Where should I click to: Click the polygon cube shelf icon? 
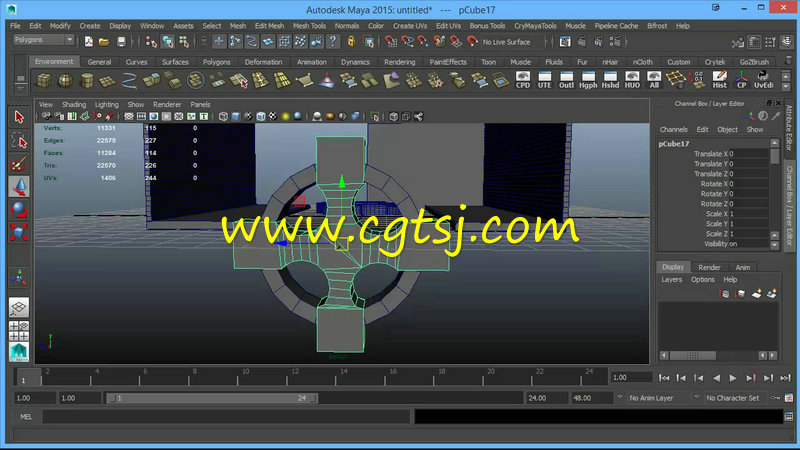pos(44,81)
